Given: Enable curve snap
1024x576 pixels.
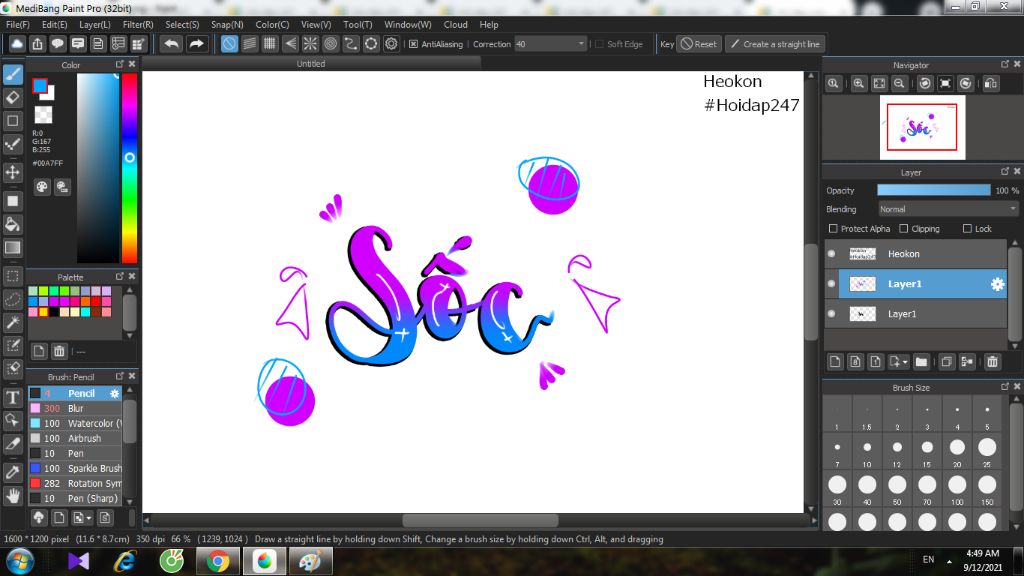Looking at the screenshot, I should [351, 44].
